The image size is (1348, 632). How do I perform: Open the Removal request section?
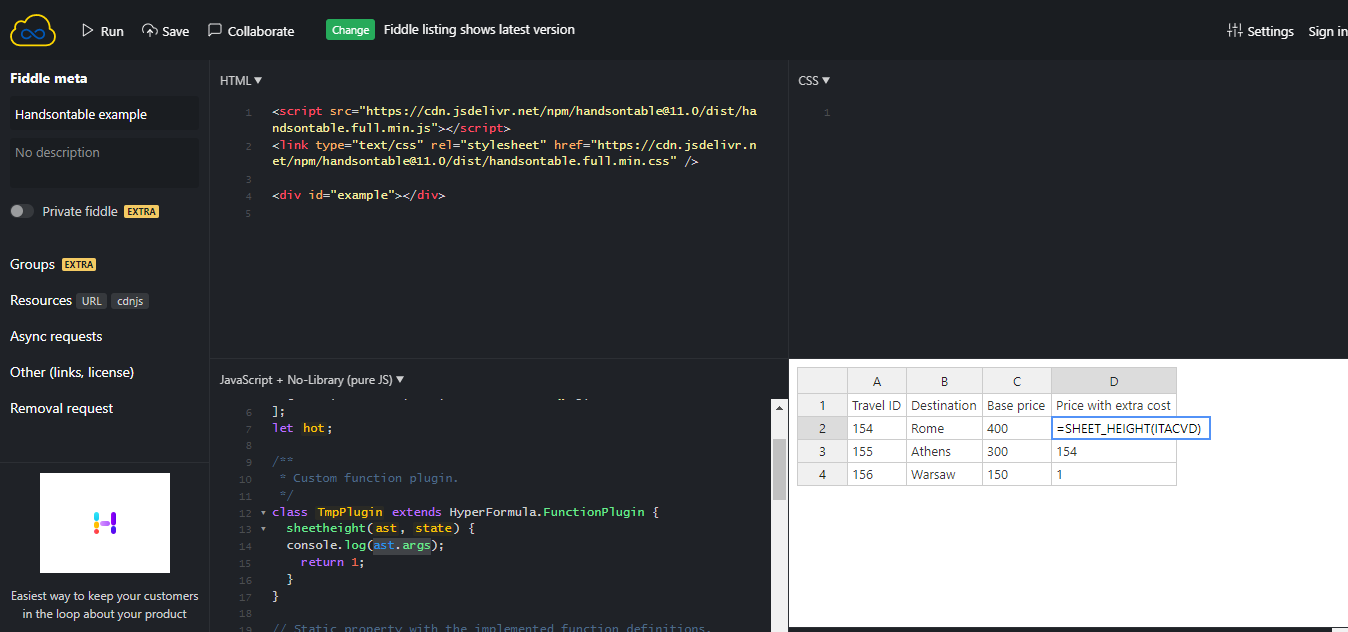click(61, 408)
